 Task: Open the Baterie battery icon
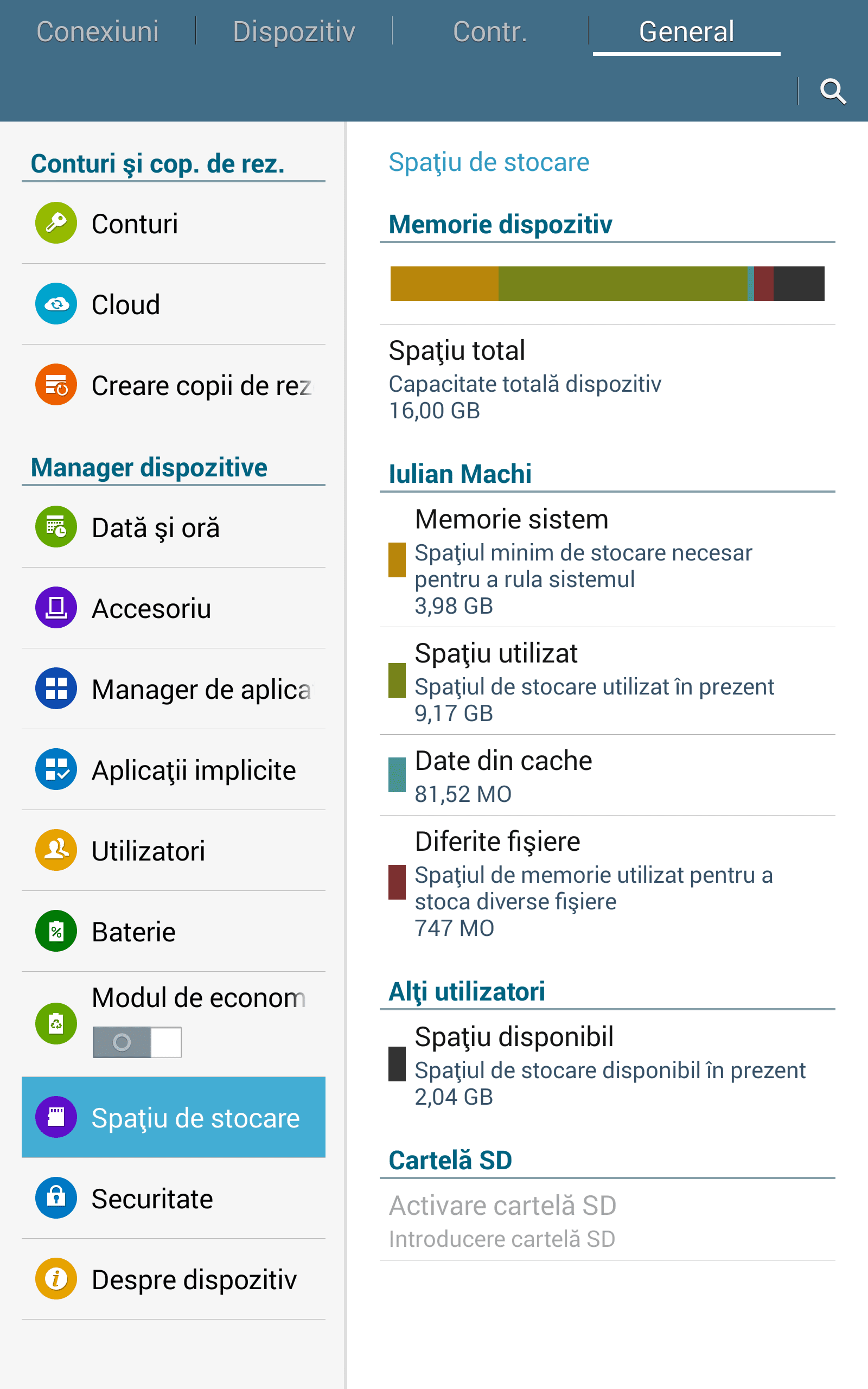tap(56, 931)
